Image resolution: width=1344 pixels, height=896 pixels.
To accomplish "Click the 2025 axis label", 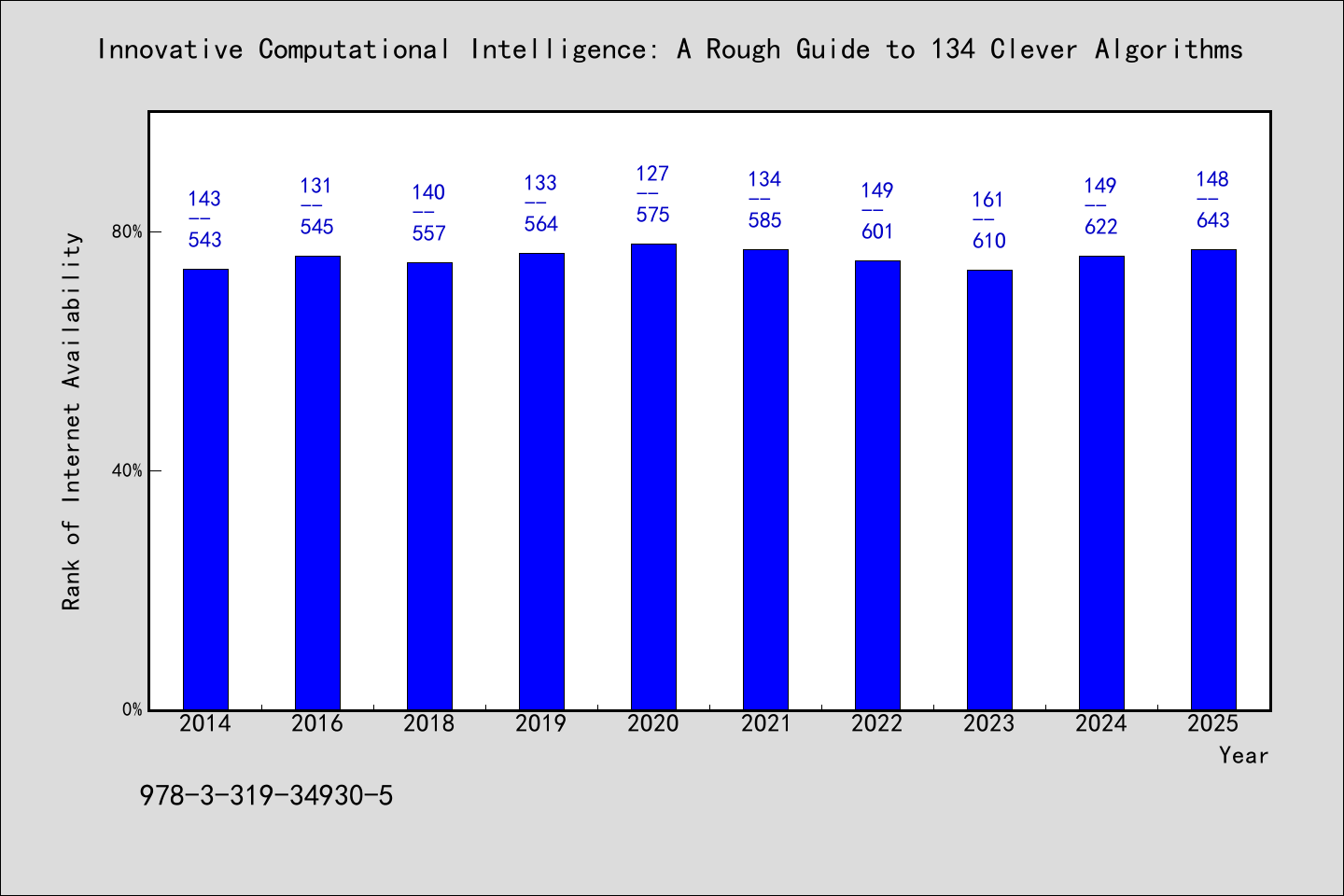I will [x=1213, y=723].
